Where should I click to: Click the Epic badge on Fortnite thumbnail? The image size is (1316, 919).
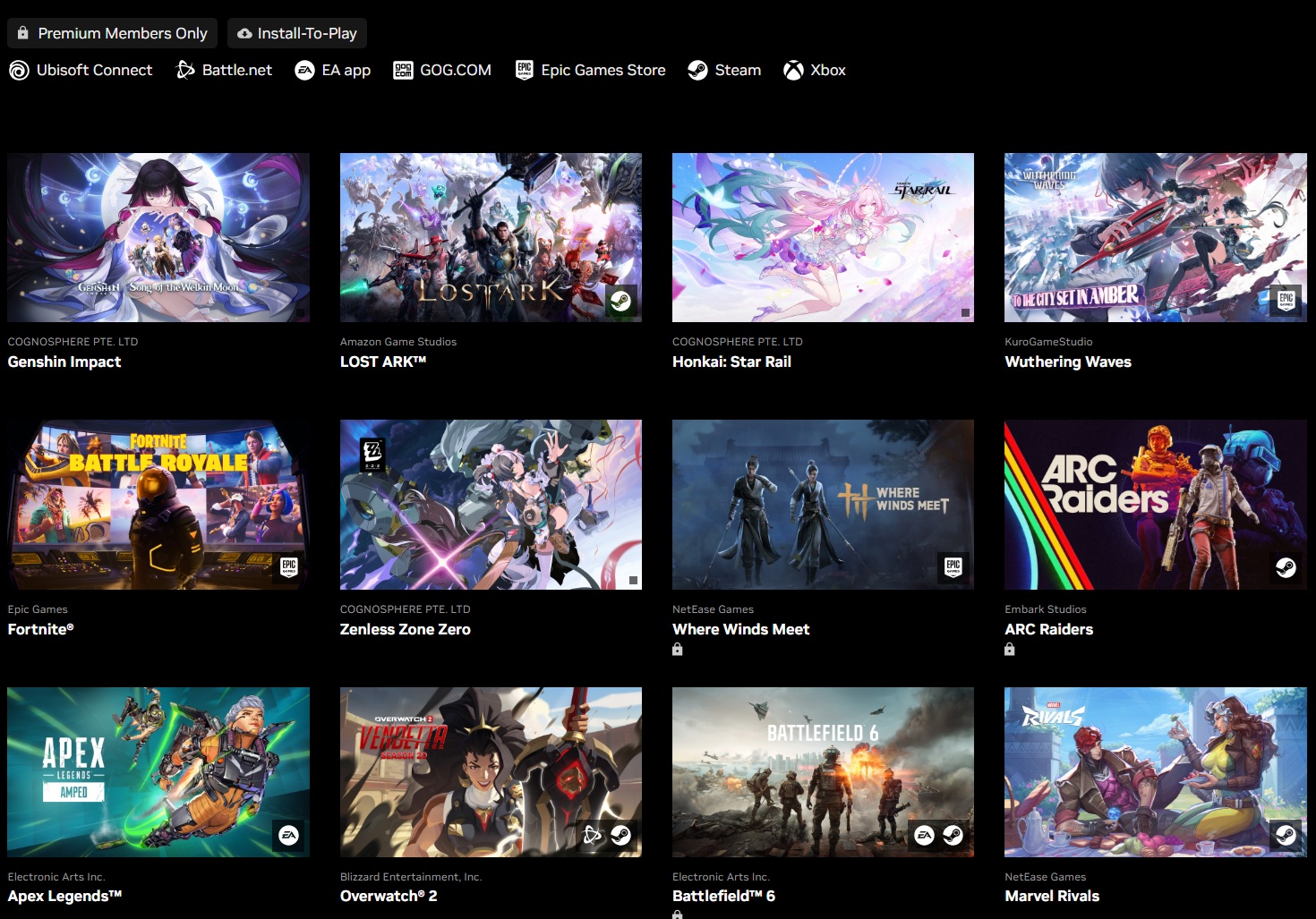(x=288, y=567)
